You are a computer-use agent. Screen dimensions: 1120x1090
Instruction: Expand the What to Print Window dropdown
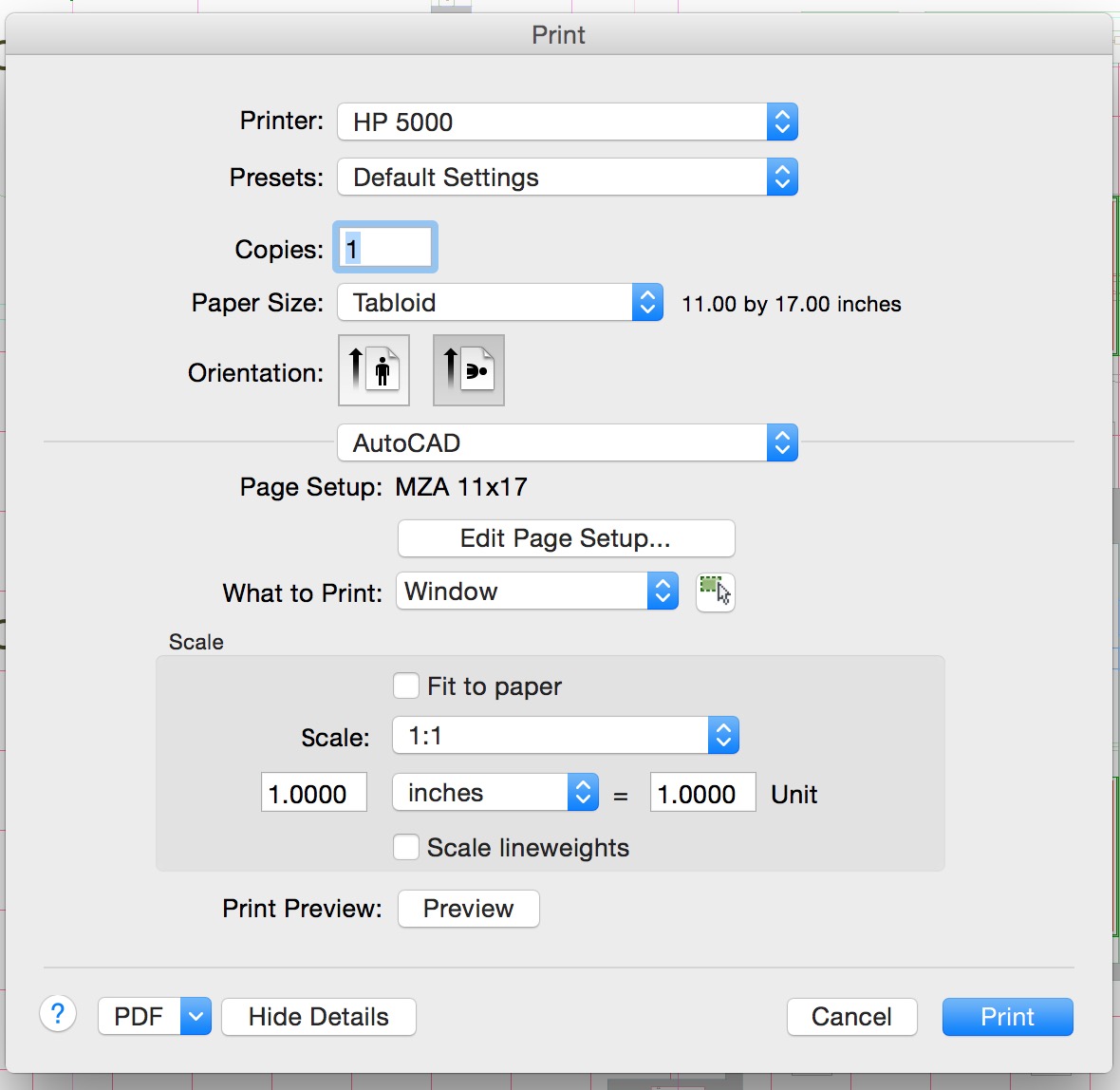click(x=536, y=592)
